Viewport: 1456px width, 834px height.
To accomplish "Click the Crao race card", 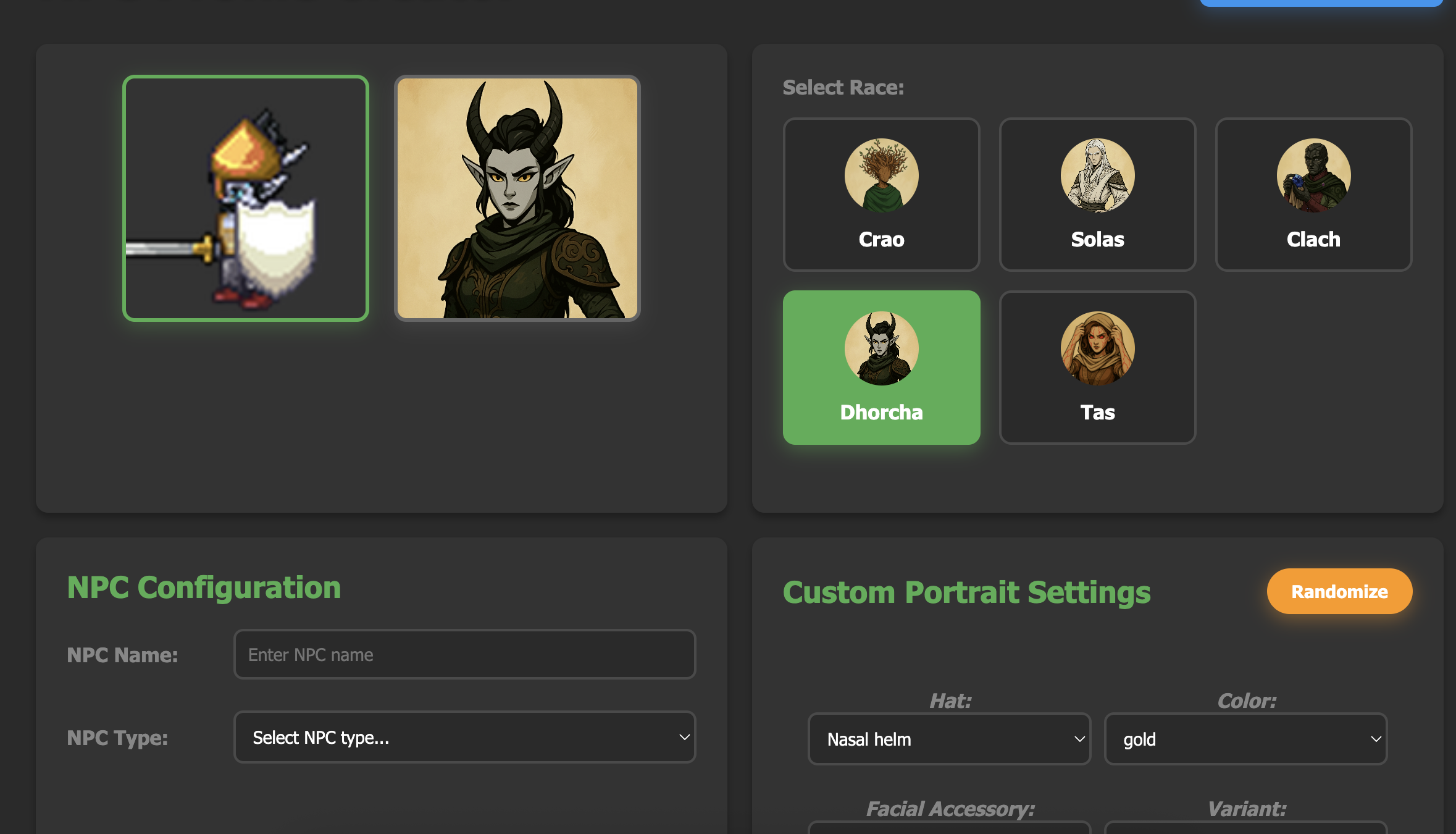I will [x=881, y=195].
